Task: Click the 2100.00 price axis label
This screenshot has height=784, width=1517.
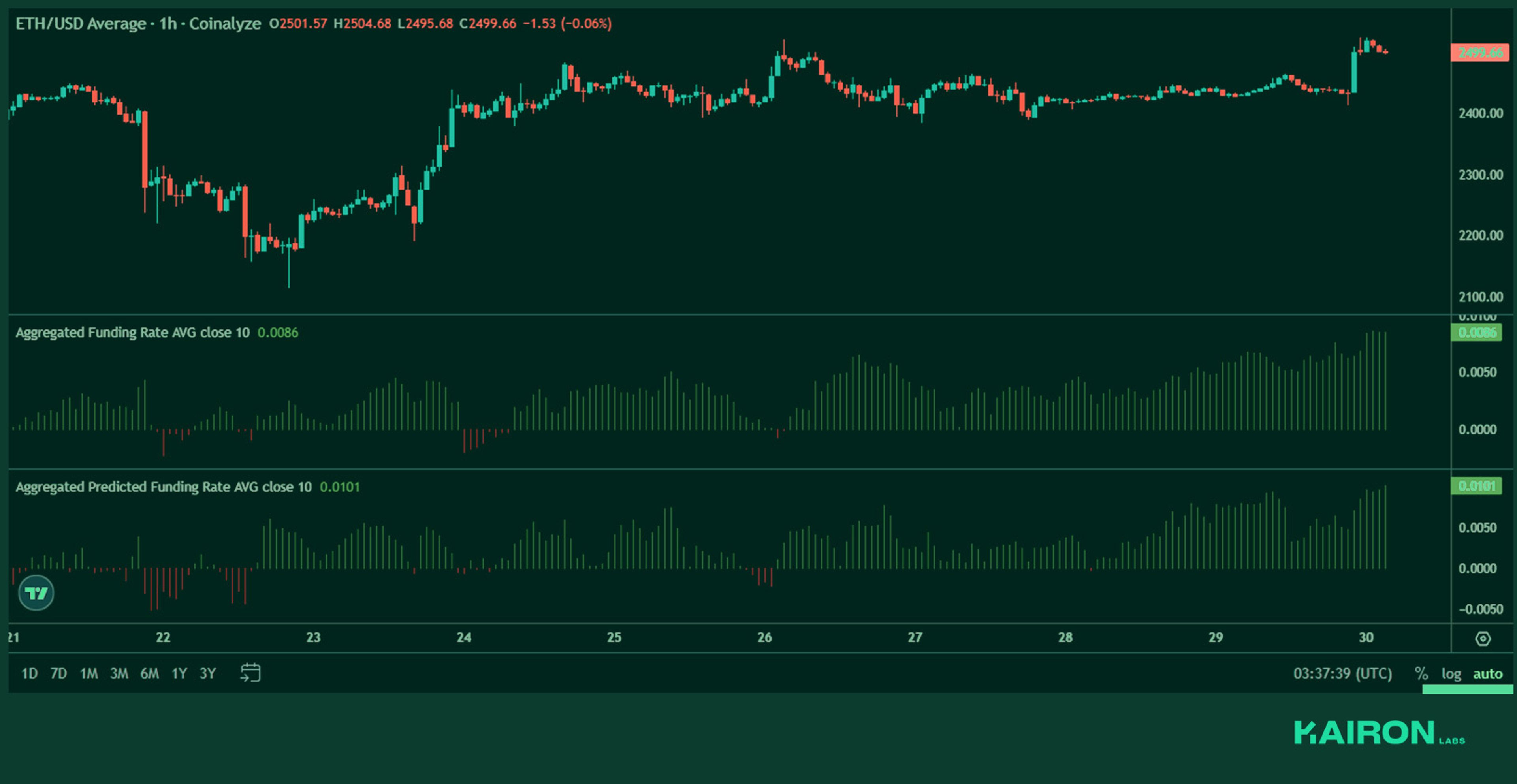Action: coord(1481,297)
